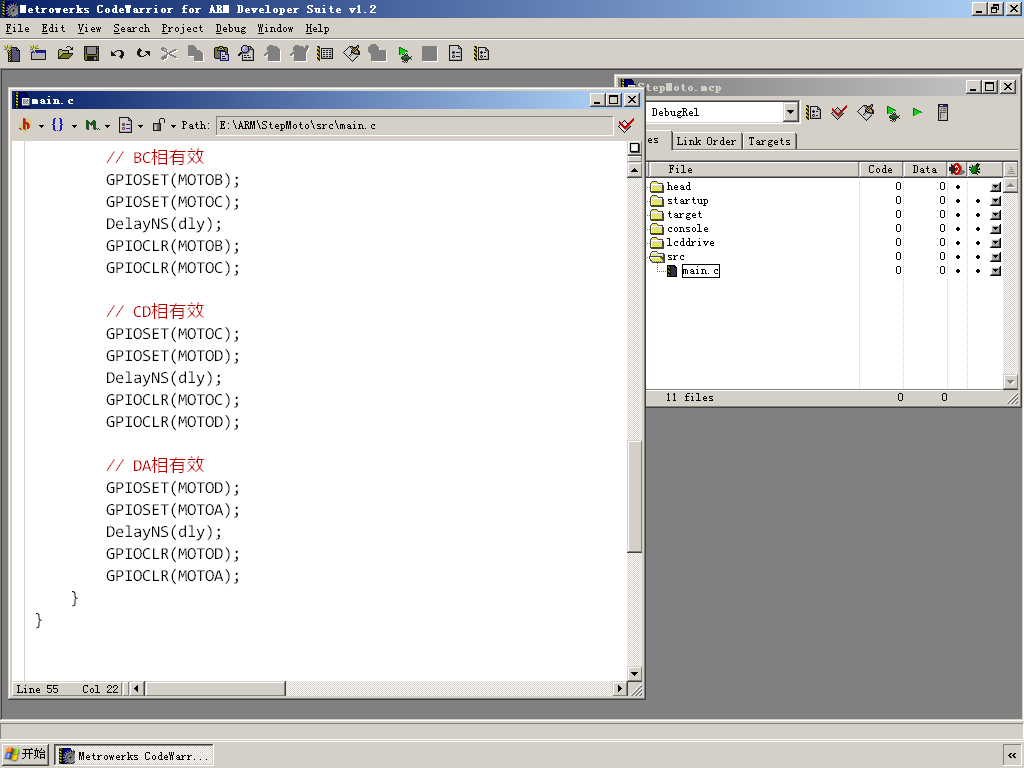Click the Make icon in StepMoto.mcp window
The height and width of the screenshot is (768, 1024).
coord(866,112)
